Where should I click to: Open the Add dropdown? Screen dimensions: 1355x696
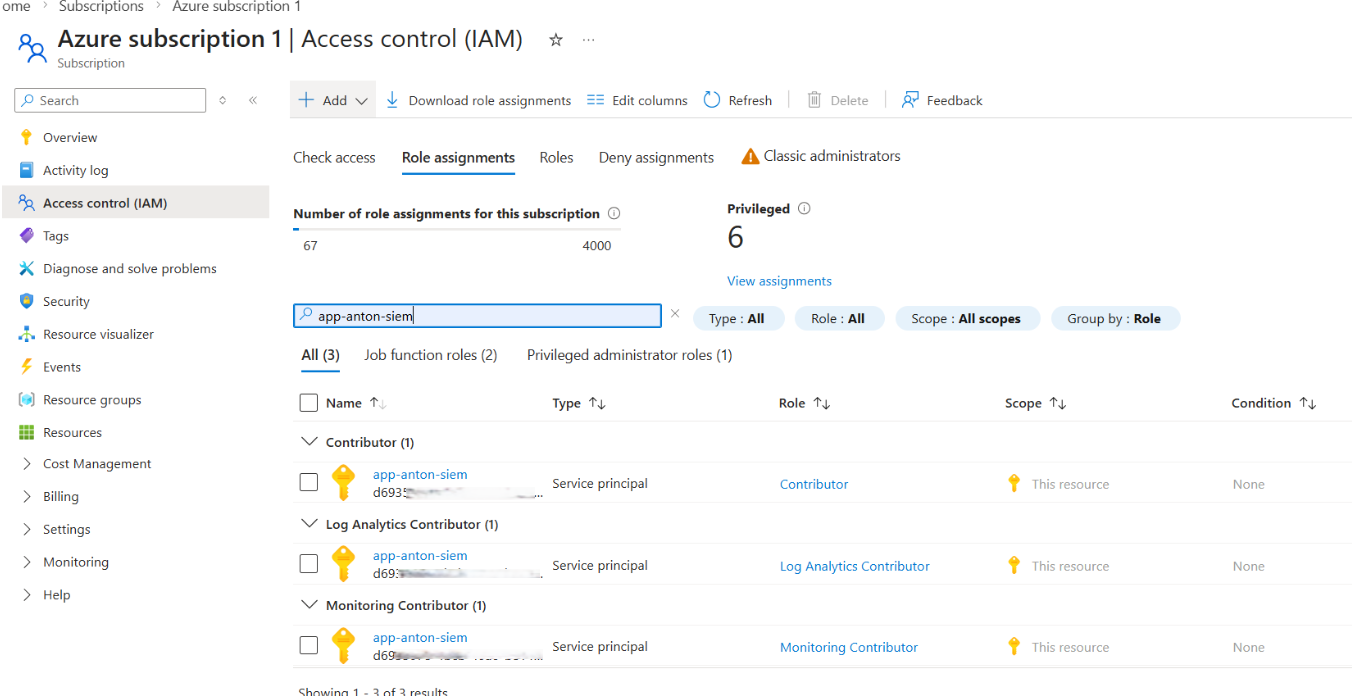(x=334, y=100)
